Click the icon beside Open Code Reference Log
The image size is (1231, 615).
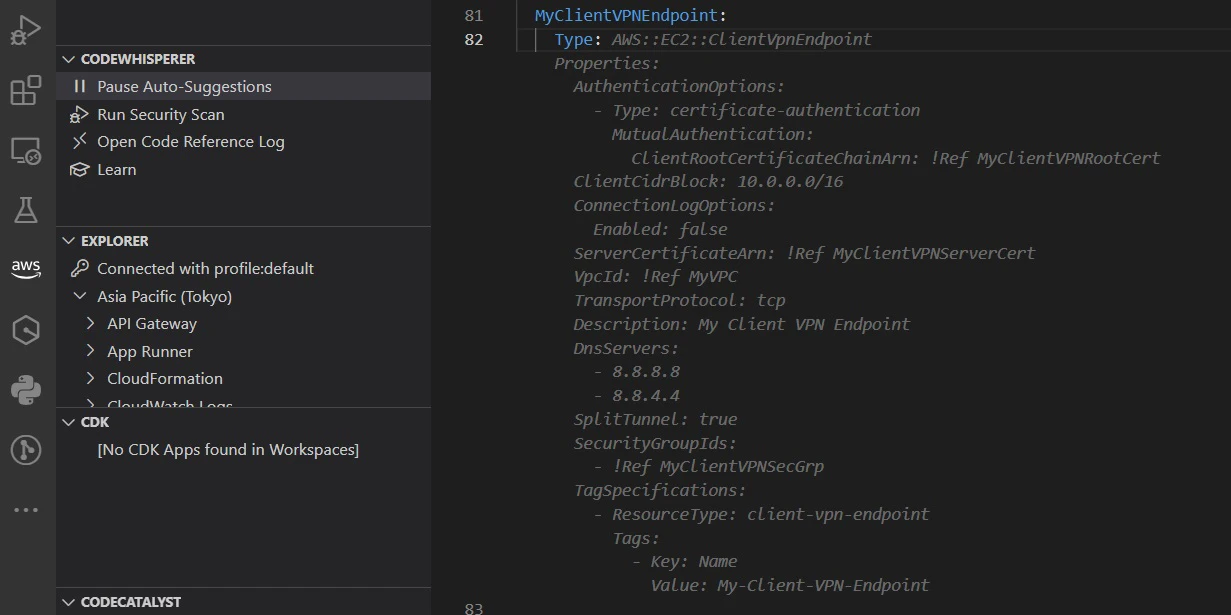tap(80, 142)
